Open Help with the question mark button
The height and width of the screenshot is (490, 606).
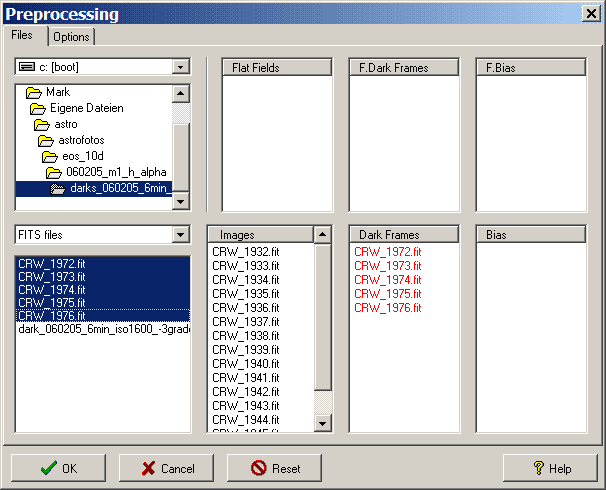[550, 468]
